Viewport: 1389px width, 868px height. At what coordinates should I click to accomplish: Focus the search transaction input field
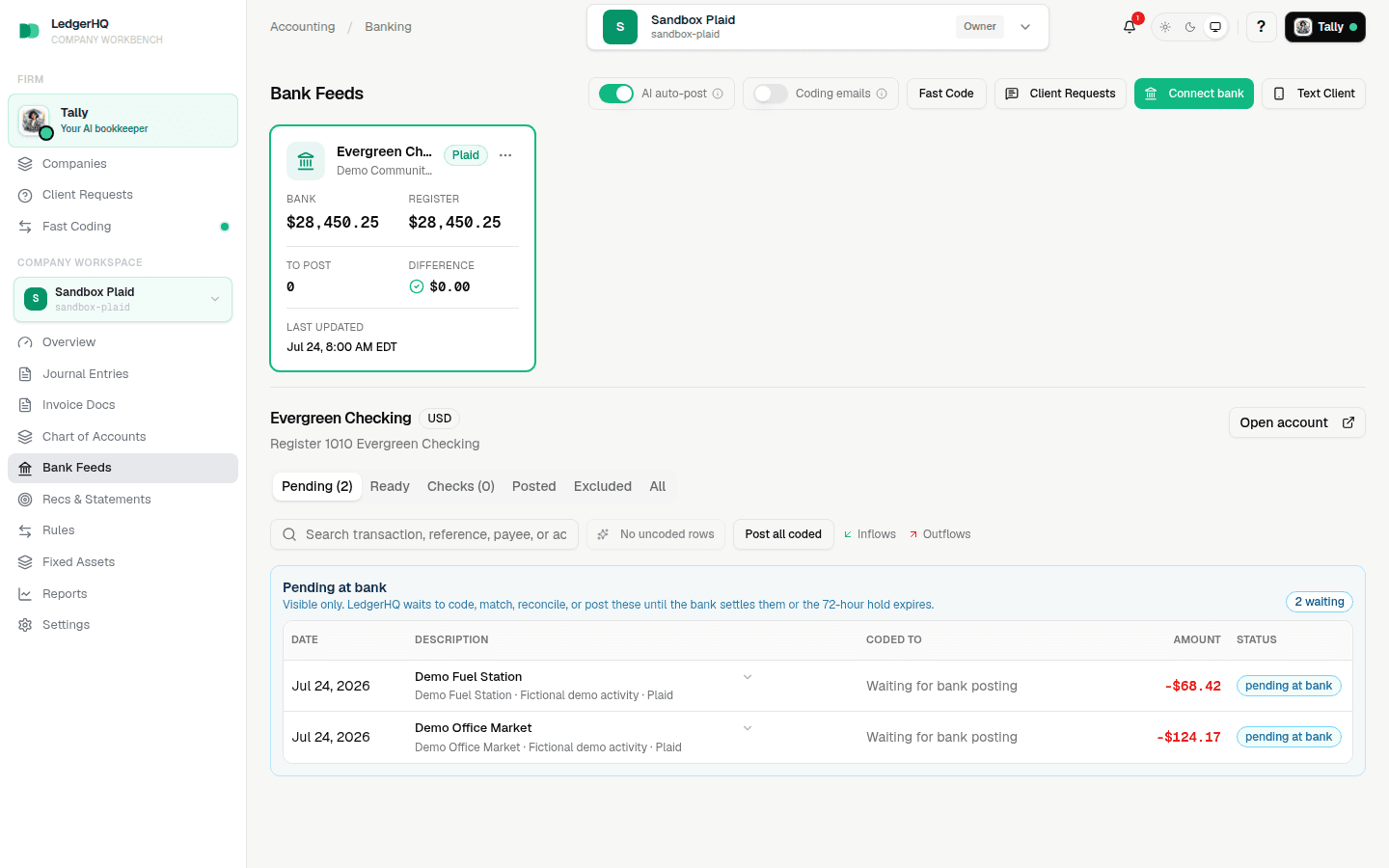pos(424,534)
